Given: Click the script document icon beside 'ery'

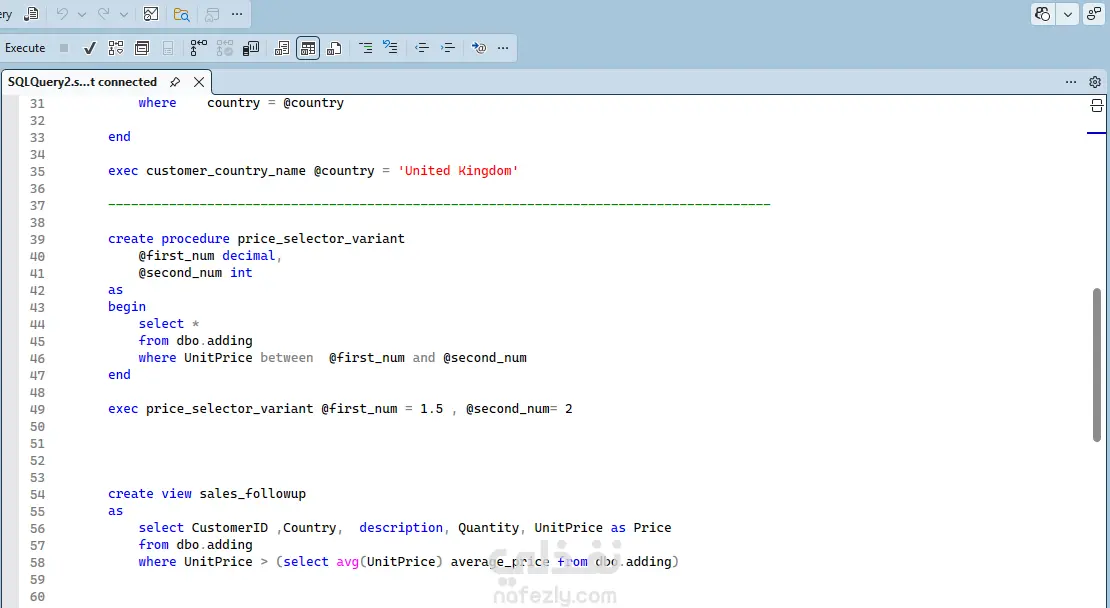Looking at the screenshot, I should coord(31,14).
